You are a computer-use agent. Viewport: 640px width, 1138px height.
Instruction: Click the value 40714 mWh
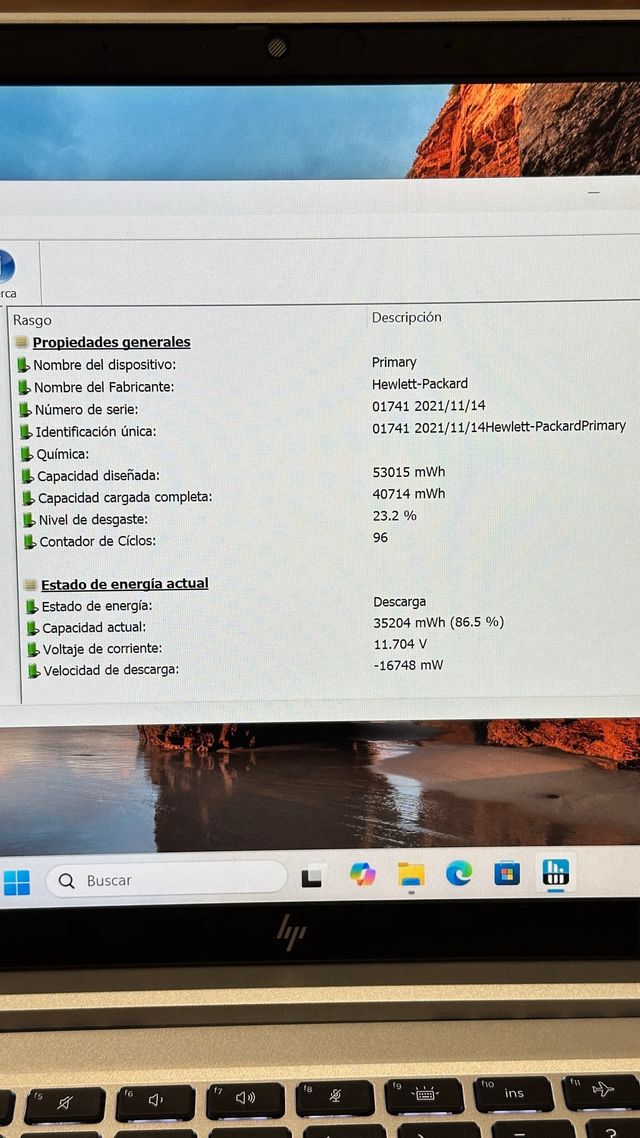point(409,494)
